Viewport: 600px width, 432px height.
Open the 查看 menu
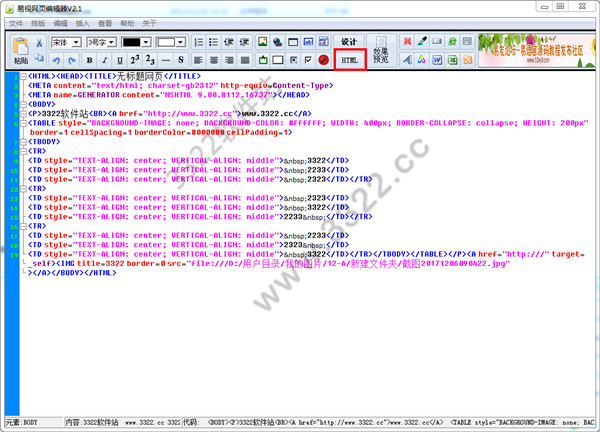(105, 24)
